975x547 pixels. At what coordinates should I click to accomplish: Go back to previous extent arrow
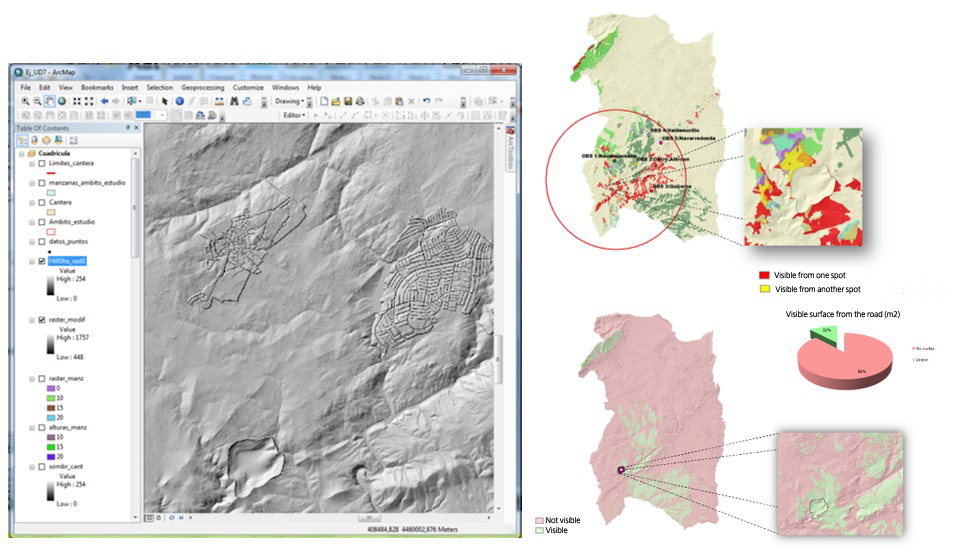coord(103,101)
